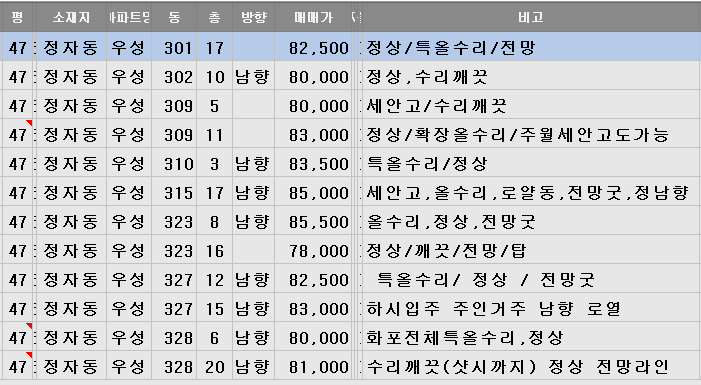The image size is (701, 385).
Task: Click floor 5 in the 309동 row
Action: point(215,106)
